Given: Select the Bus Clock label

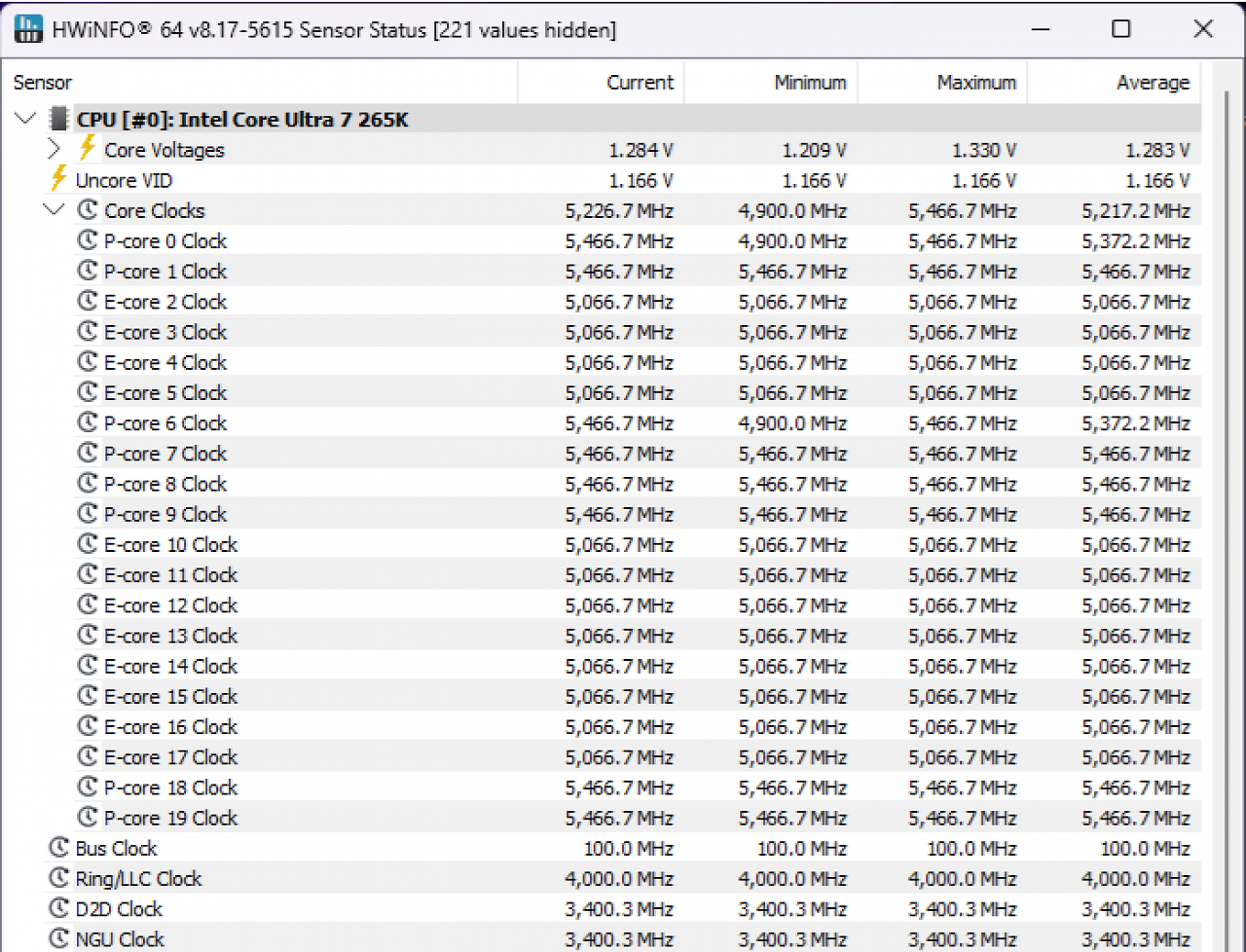Looking at the screenshot, I should click(116, 848).
